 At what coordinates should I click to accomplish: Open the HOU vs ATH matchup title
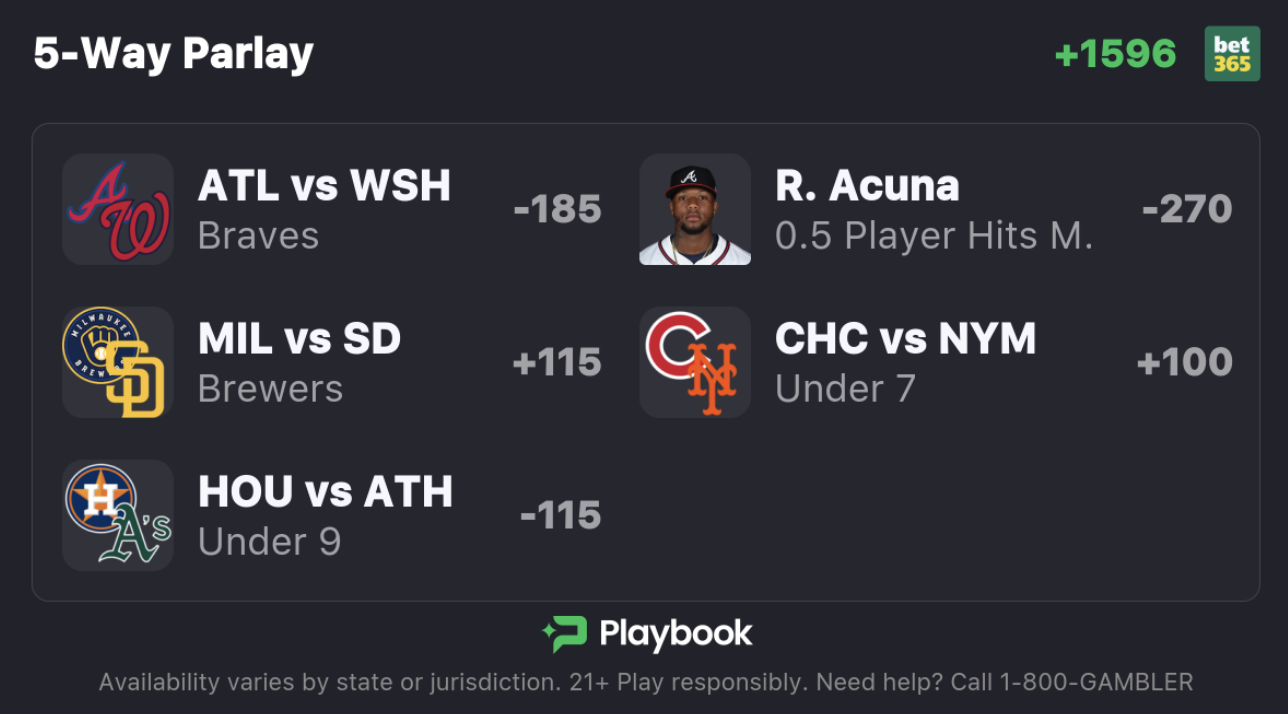[326, 492]
